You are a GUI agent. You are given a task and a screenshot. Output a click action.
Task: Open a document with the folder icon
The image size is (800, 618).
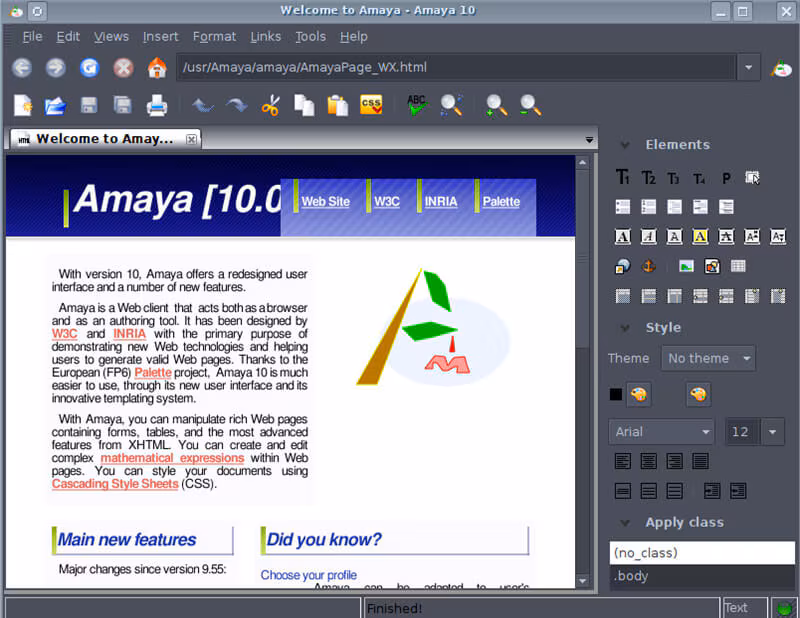55,106
